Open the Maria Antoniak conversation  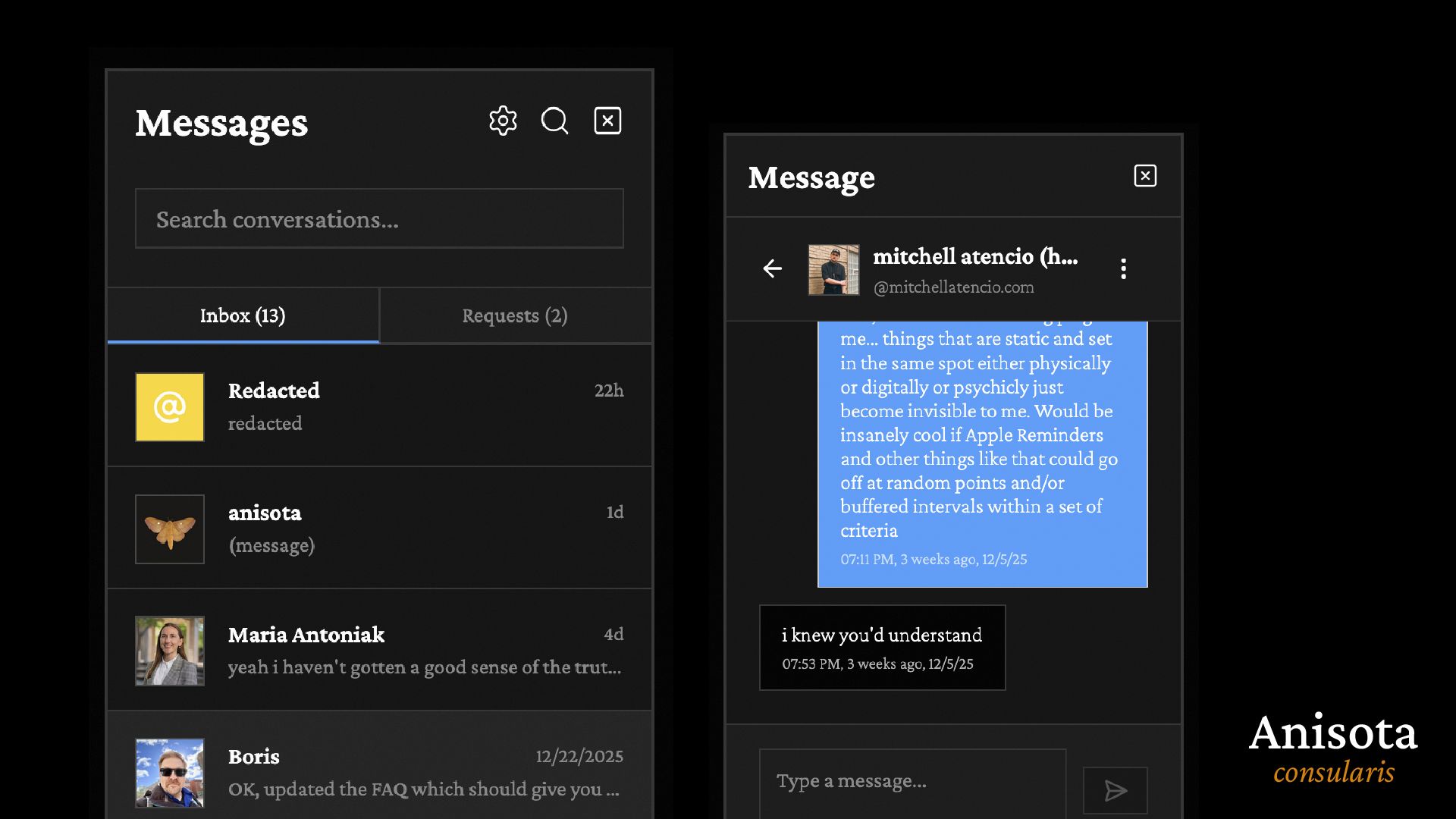425,651
